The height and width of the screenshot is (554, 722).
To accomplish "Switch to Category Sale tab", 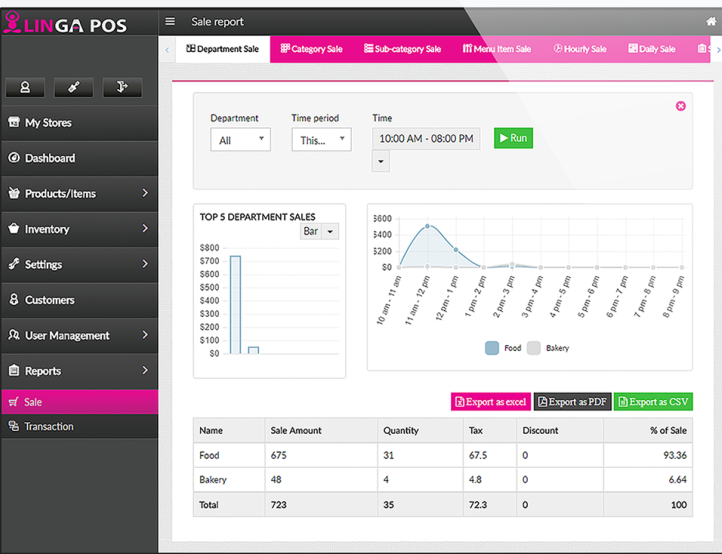I will 312,49.
